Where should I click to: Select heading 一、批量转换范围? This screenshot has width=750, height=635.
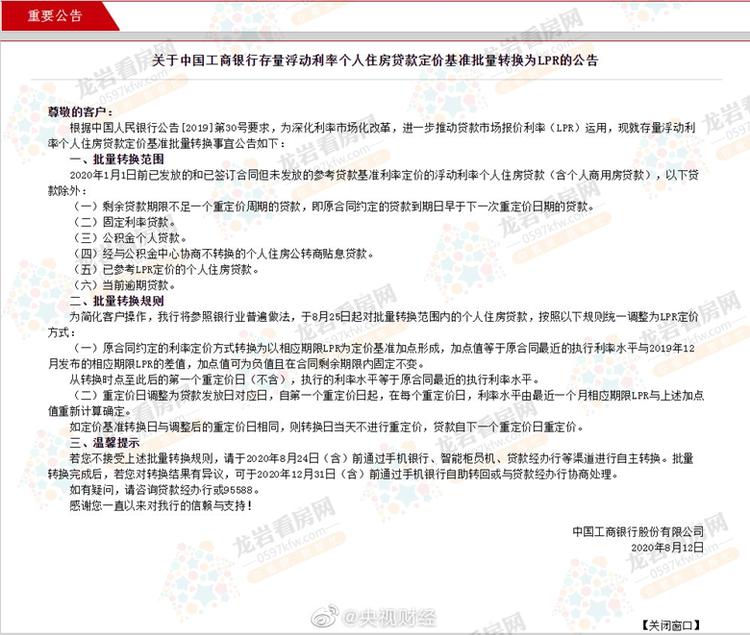click(x=117, y=159)
